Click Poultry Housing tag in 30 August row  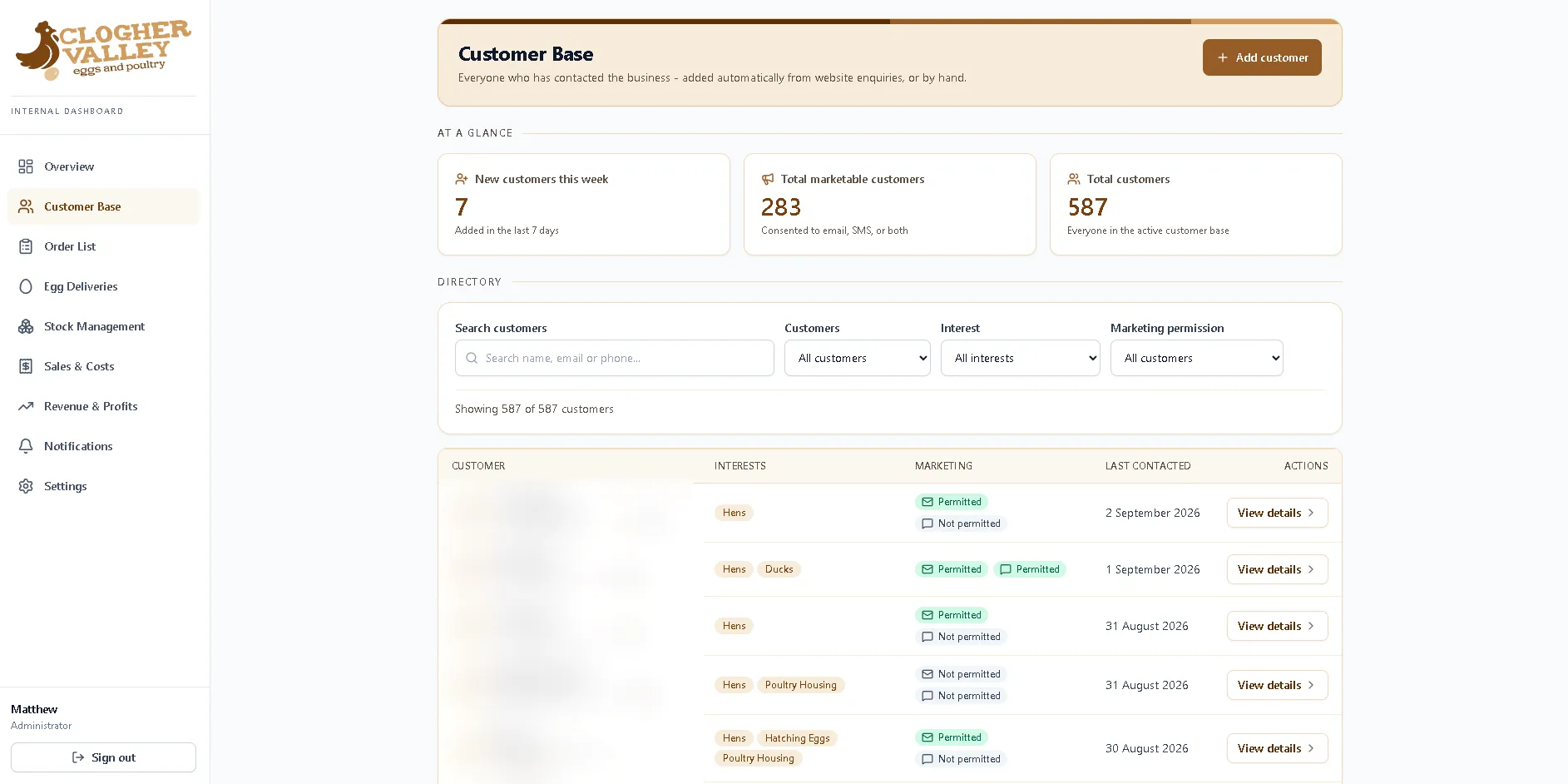tap(758, 758)
